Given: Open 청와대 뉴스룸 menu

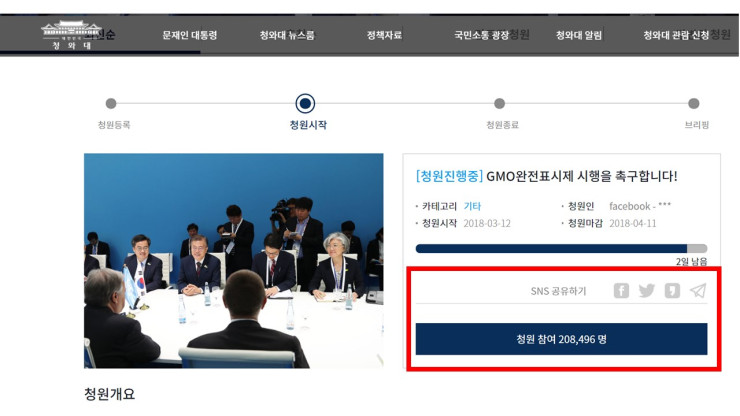Looking at the screenshot, I should (287, 35).
